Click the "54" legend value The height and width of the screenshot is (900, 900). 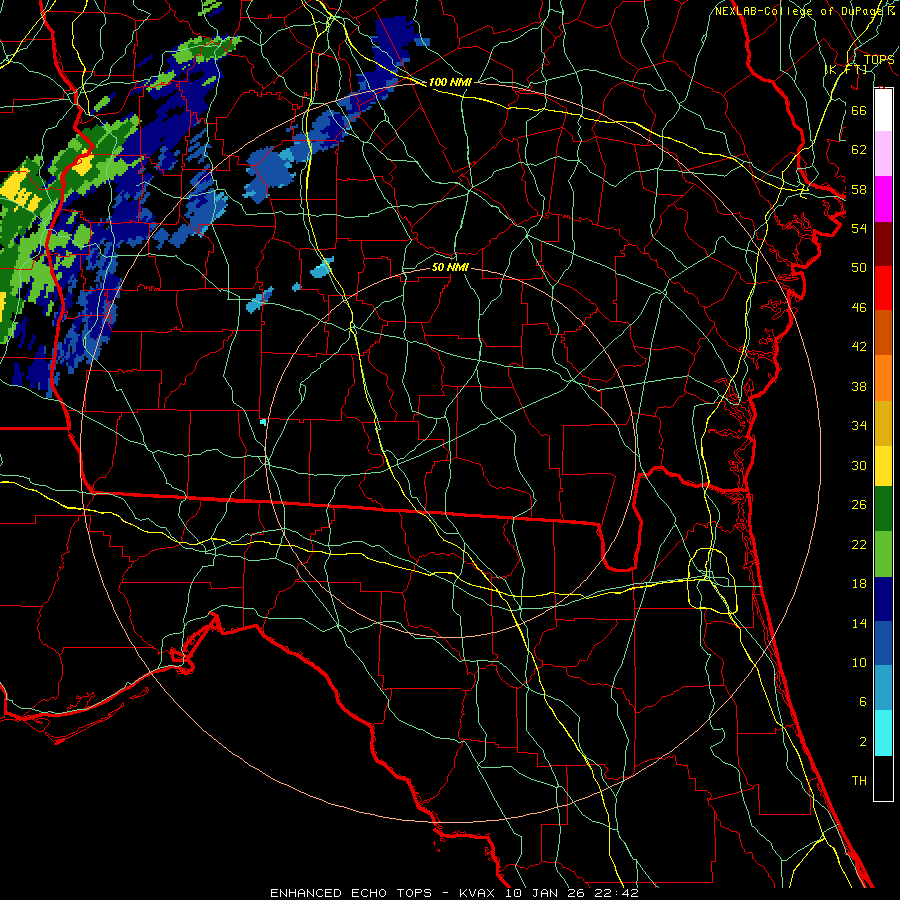[x=859, y=228]
